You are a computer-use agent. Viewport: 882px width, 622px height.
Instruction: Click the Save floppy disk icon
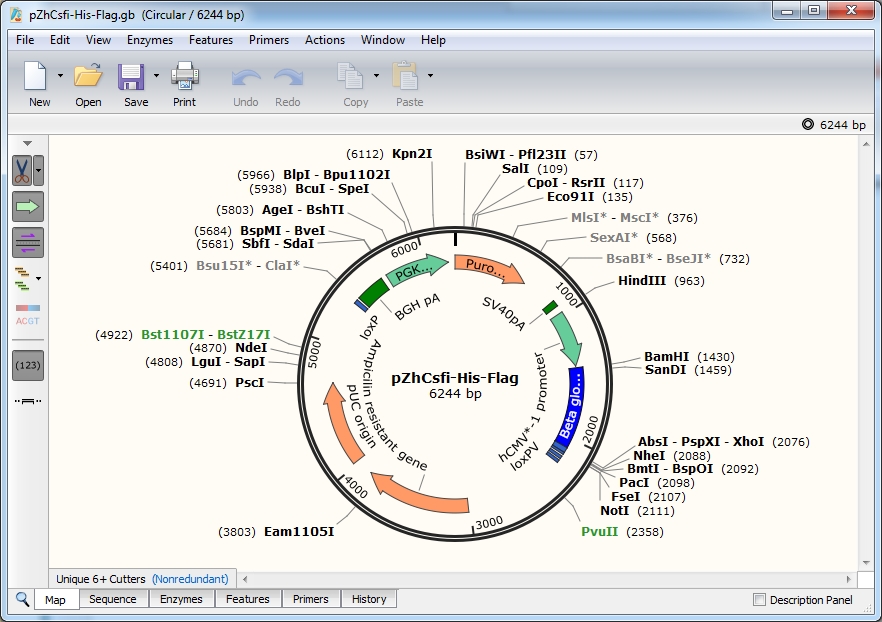pos(133,77)
